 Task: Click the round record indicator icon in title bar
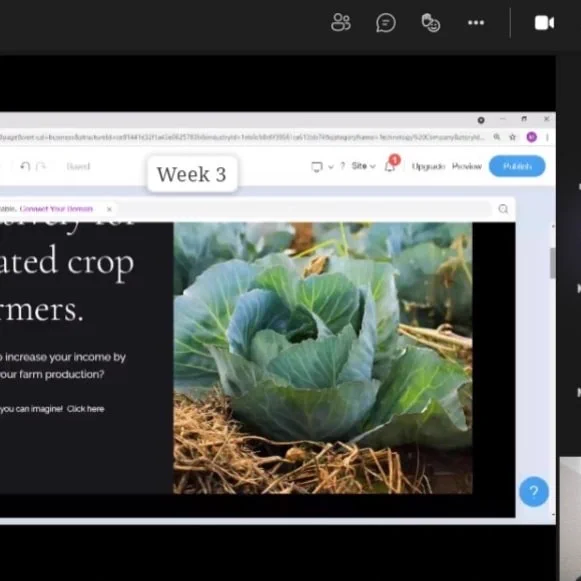point(481,120)
